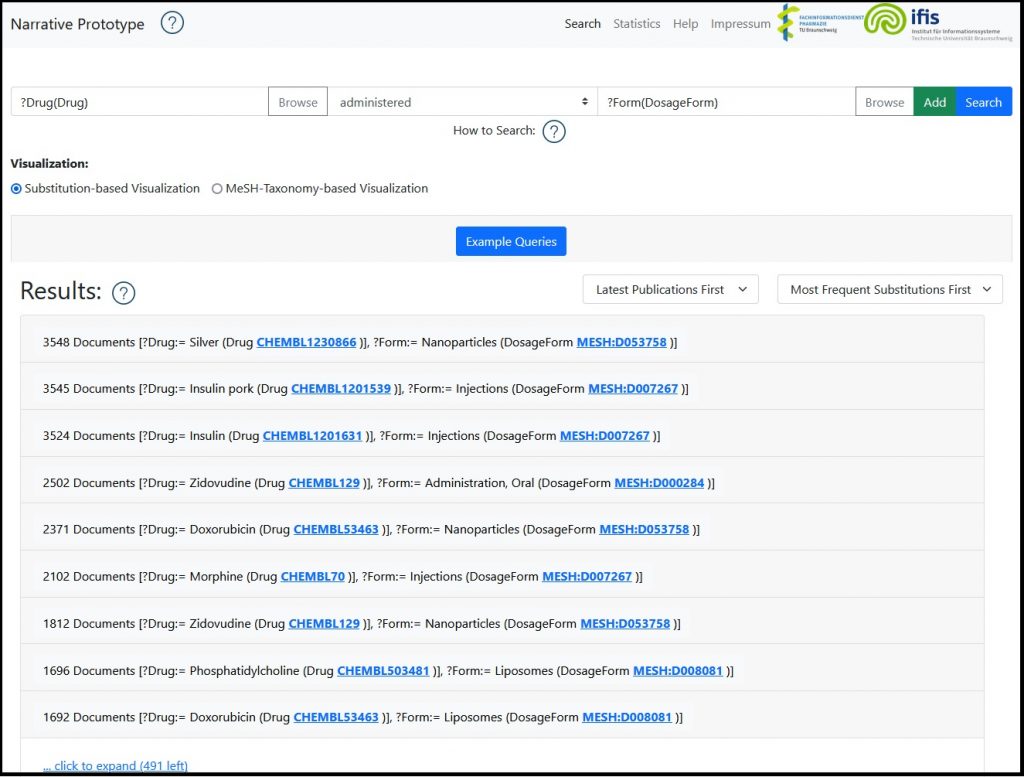
Task: Open CHEMBL1230866 link for Silver
Action: click(306, 342)
